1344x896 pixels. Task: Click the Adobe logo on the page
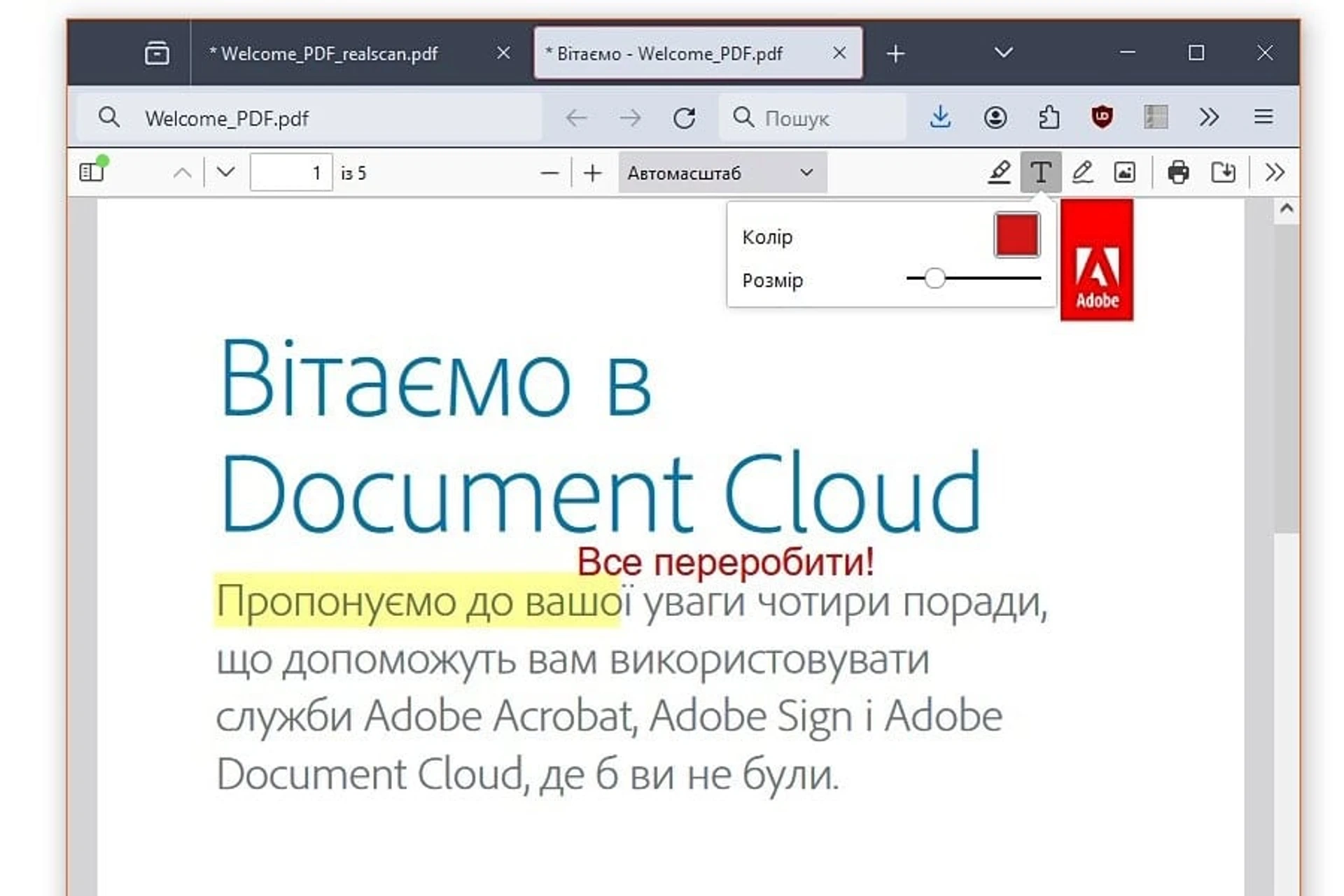[x=1097, y=260]
